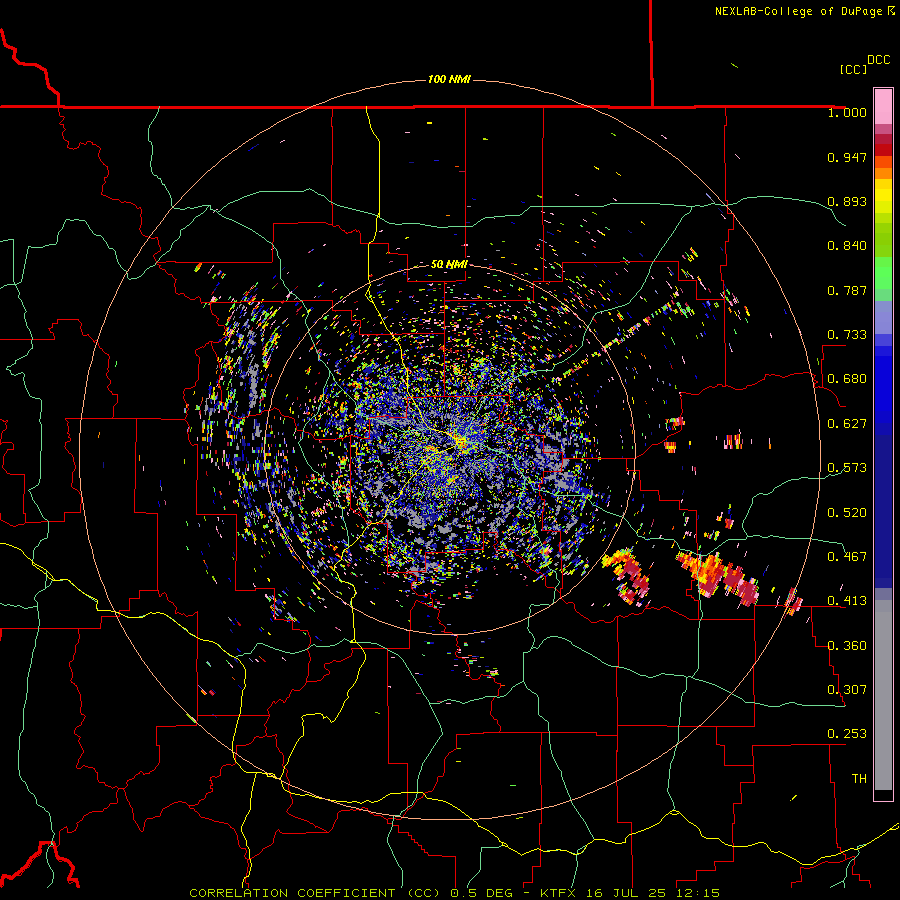The image size is (900, 900).
Task: Click the [CC] unit label
Action: 853,69
